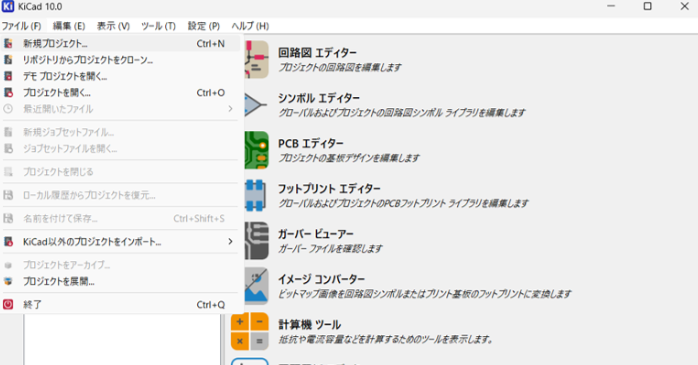Viewport: 698px width, 365px height.
Task: Click the ガーバー ビューアー title text
Action: tap(316, 234)
